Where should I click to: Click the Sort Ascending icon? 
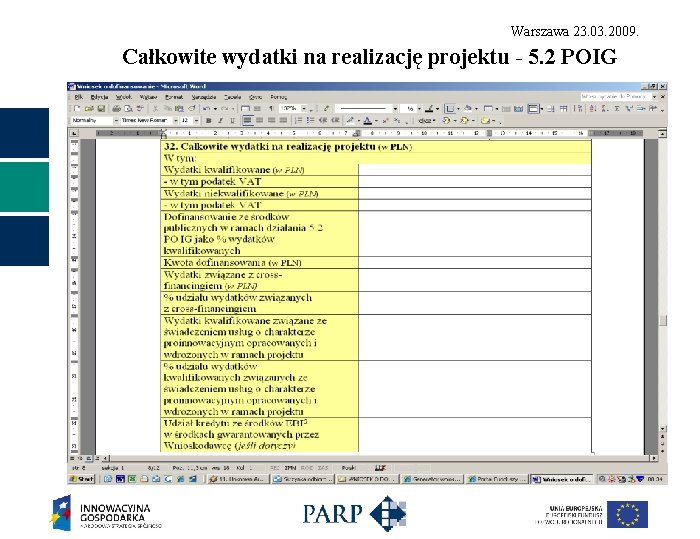[x=592, y=108]
